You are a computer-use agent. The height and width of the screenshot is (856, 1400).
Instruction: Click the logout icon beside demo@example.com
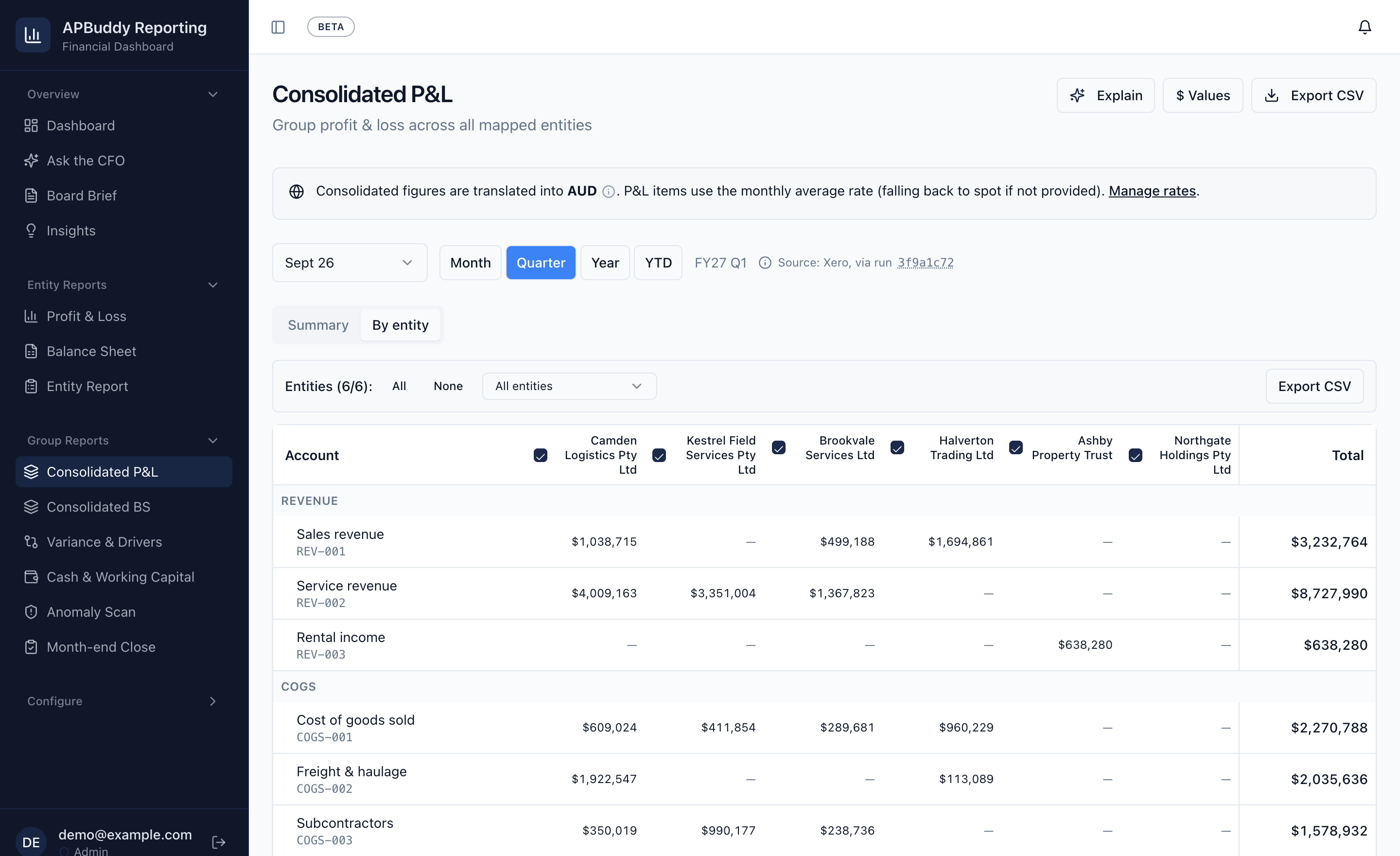tap(219, 842)
